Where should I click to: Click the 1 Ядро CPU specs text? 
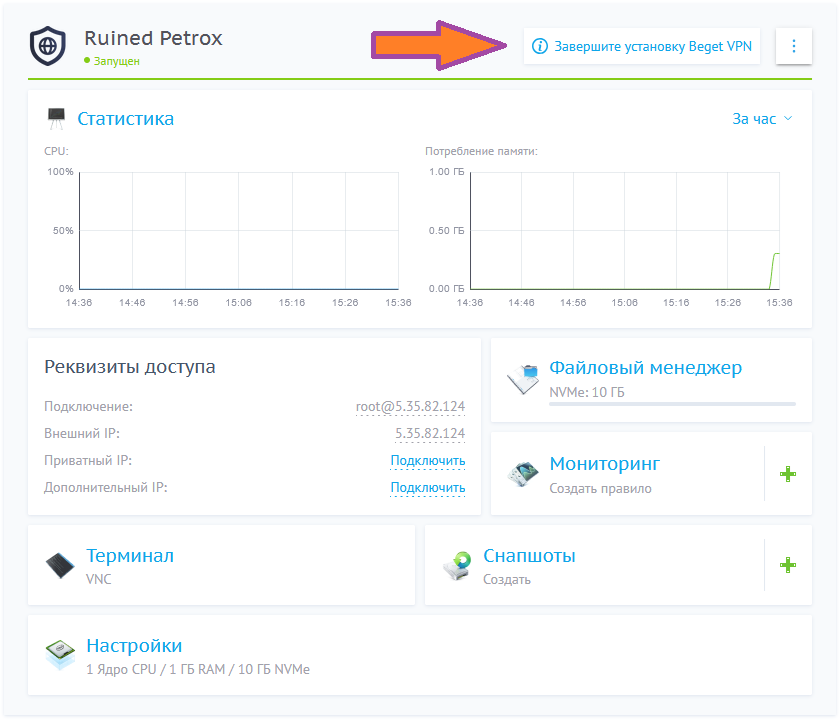(198, 670)
